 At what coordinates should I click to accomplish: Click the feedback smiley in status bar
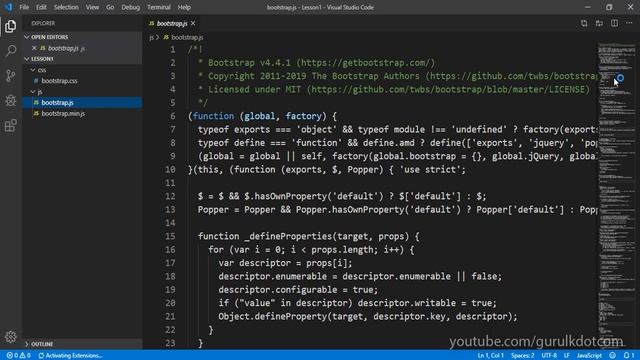613,356
